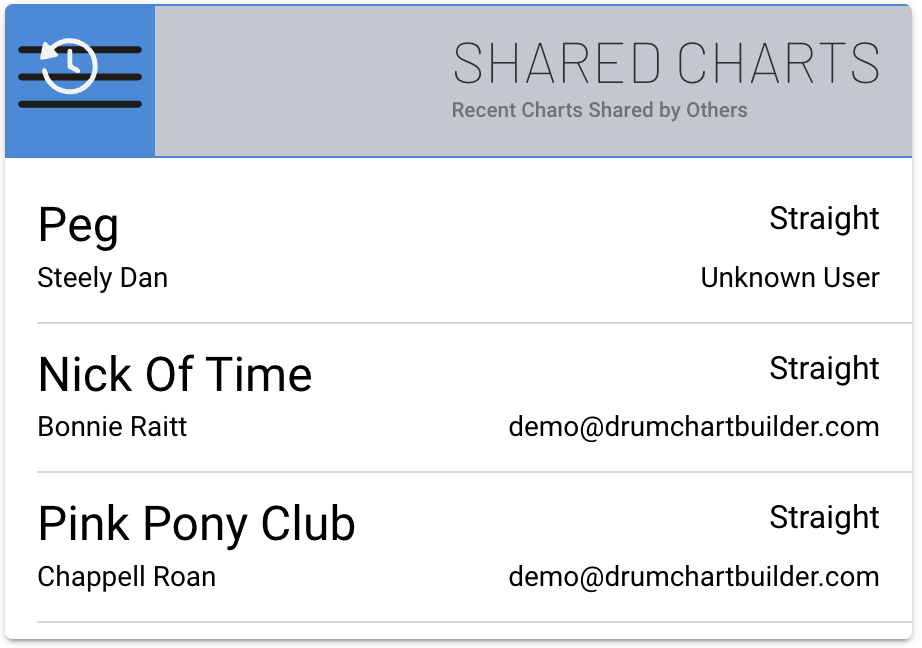Click the Unknown User label

(x=790, y=278)
